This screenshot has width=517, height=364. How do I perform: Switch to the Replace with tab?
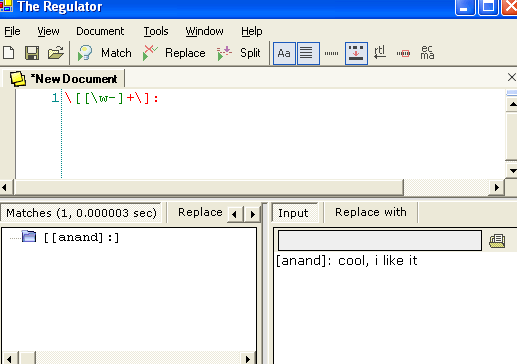pos(371,212)
